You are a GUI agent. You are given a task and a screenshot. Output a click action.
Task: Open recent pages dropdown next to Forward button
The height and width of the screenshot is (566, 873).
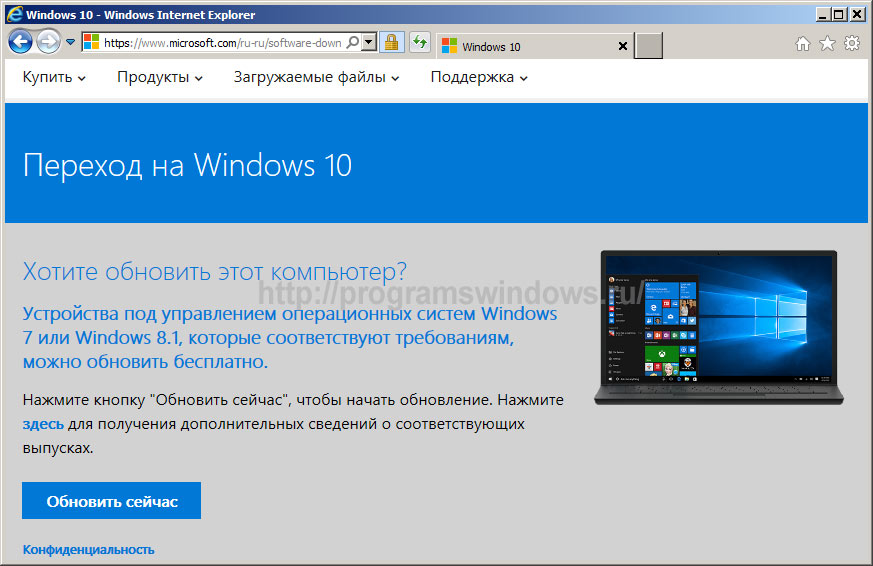70,42
